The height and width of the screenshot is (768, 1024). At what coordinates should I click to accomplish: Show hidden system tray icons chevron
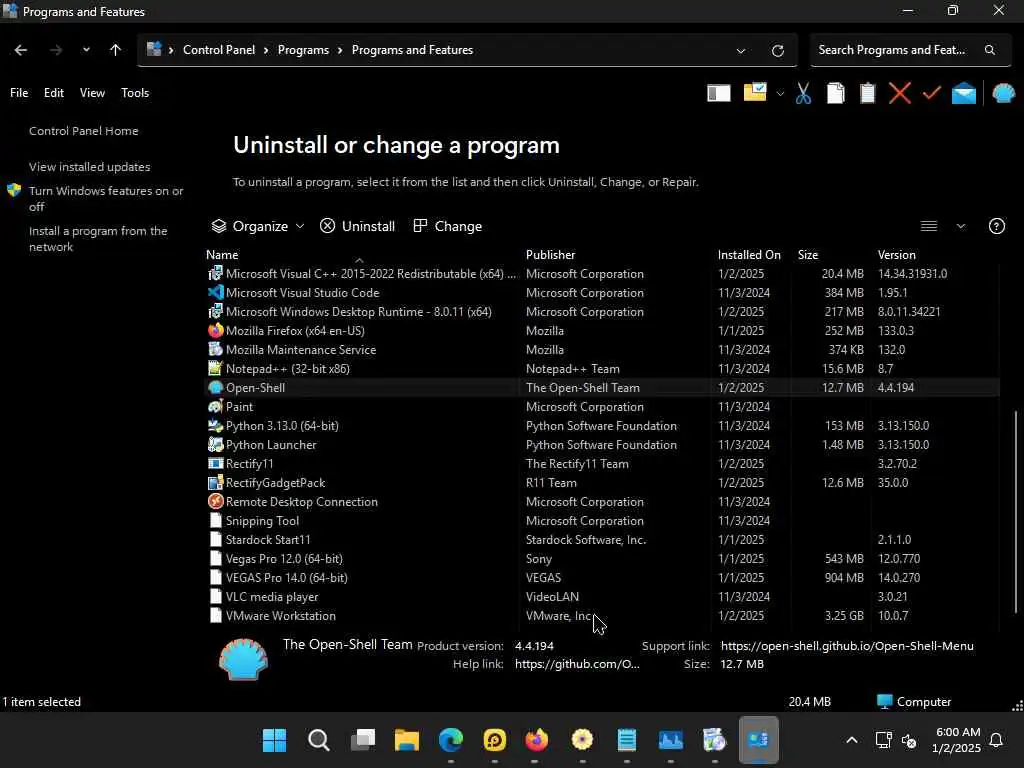point(852,741)
